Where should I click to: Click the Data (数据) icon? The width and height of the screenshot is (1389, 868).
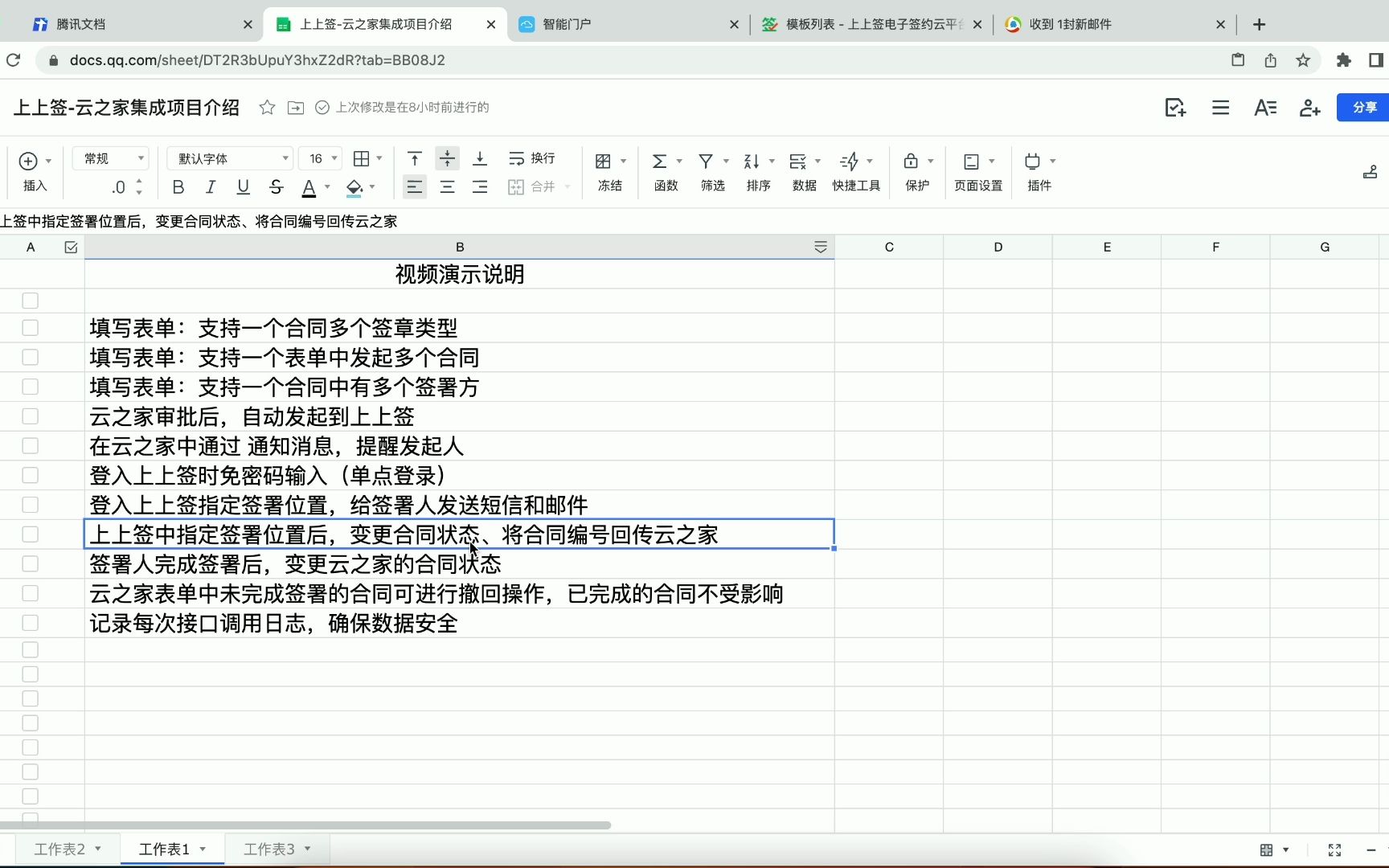coord(797,162)
